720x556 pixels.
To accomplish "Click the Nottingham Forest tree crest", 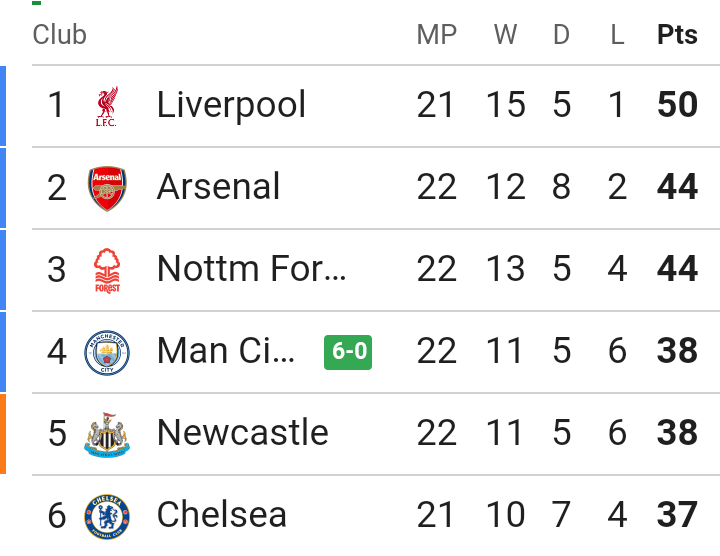I will click(x=107, y=270).
